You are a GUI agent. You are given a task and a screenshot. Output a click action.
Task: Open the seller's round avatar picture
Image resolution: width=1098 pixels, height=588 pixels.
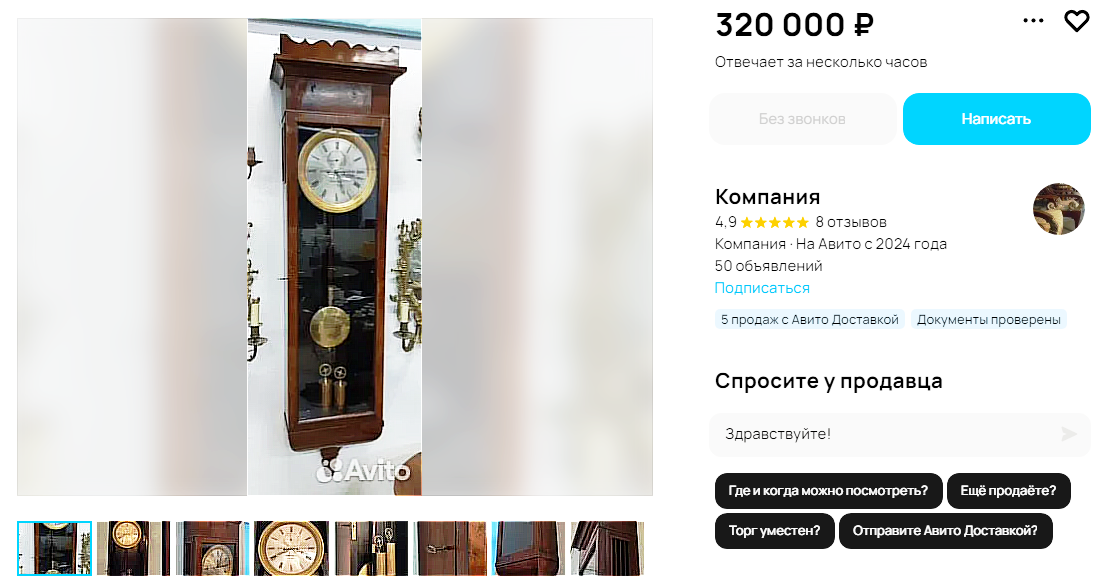coord(1058,209)
